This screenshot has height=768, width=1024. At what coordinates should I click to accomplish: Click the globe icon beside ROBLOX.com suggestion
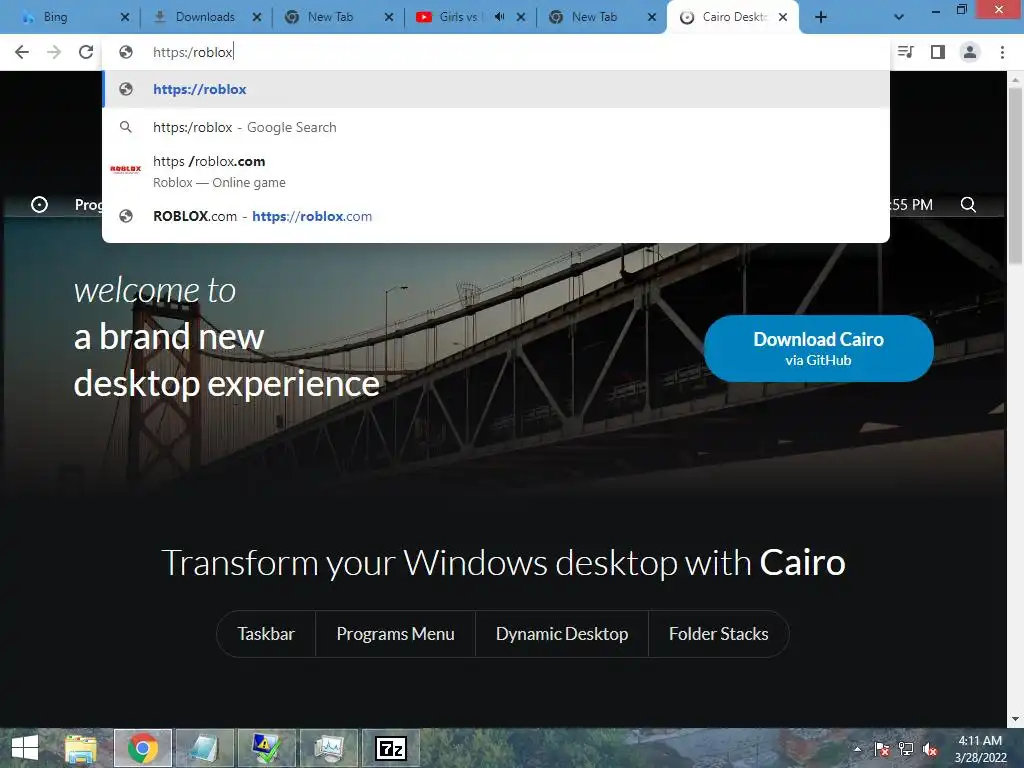(x=126, y=216)
